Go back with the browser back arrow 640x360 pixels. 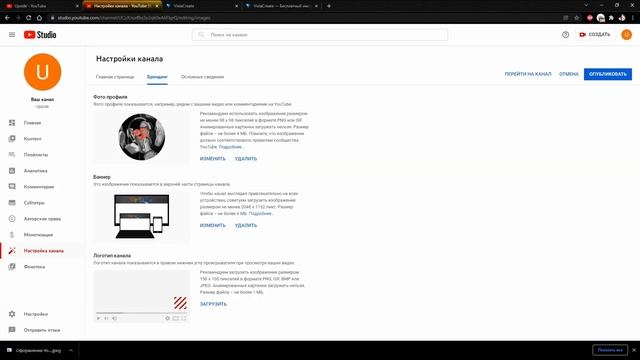pos(7,18)
